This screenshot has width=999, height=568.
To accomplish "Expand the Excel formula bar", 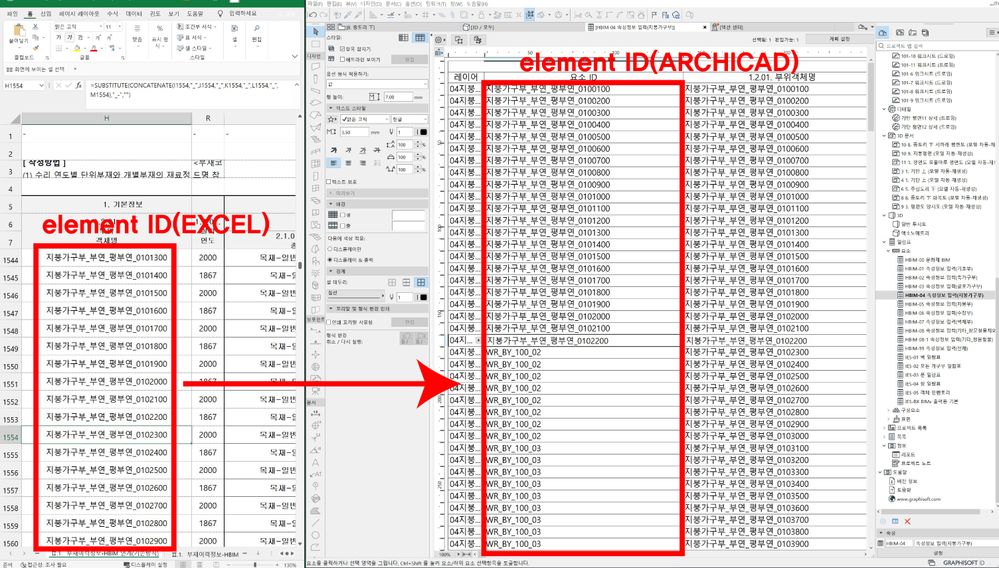I will pyautogui.click(x=296, y=84).
